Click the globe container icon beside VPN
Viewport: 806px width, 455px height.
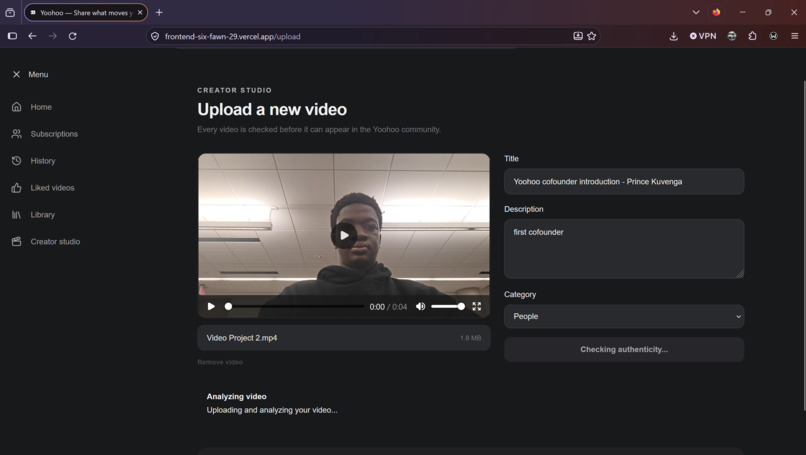732,36
